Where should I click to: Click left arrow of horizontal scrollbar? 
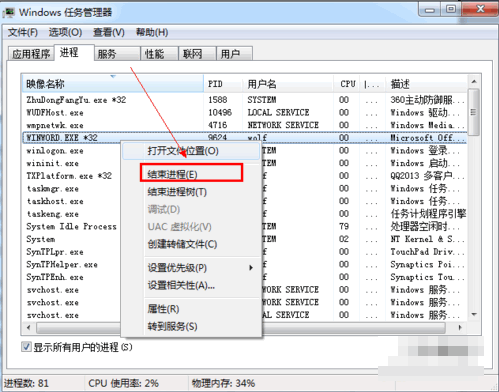point(29,328)
